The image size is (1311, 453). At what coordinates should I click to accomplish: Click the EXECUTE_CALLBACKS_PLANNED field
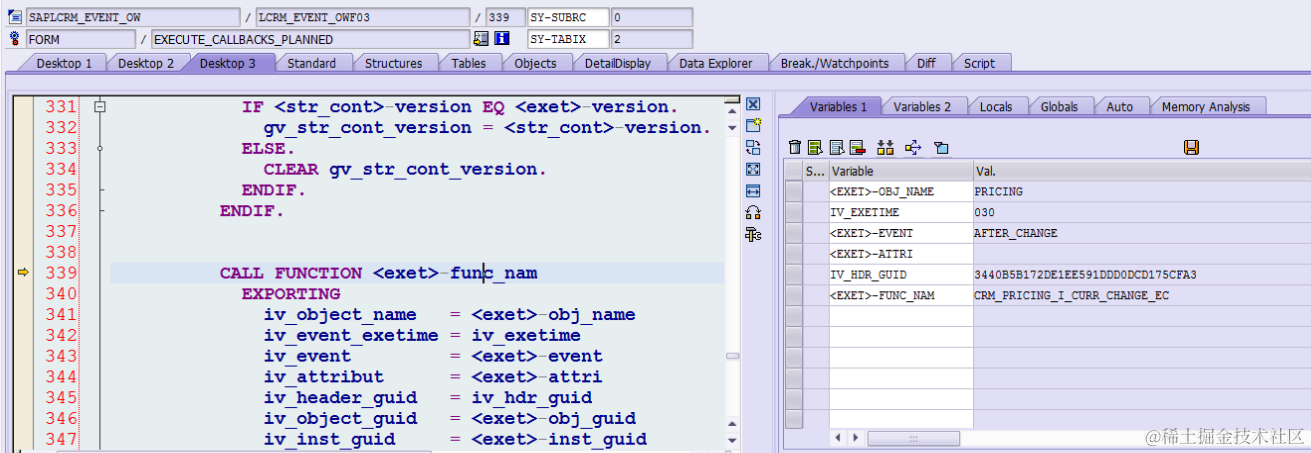click(310, 39)
